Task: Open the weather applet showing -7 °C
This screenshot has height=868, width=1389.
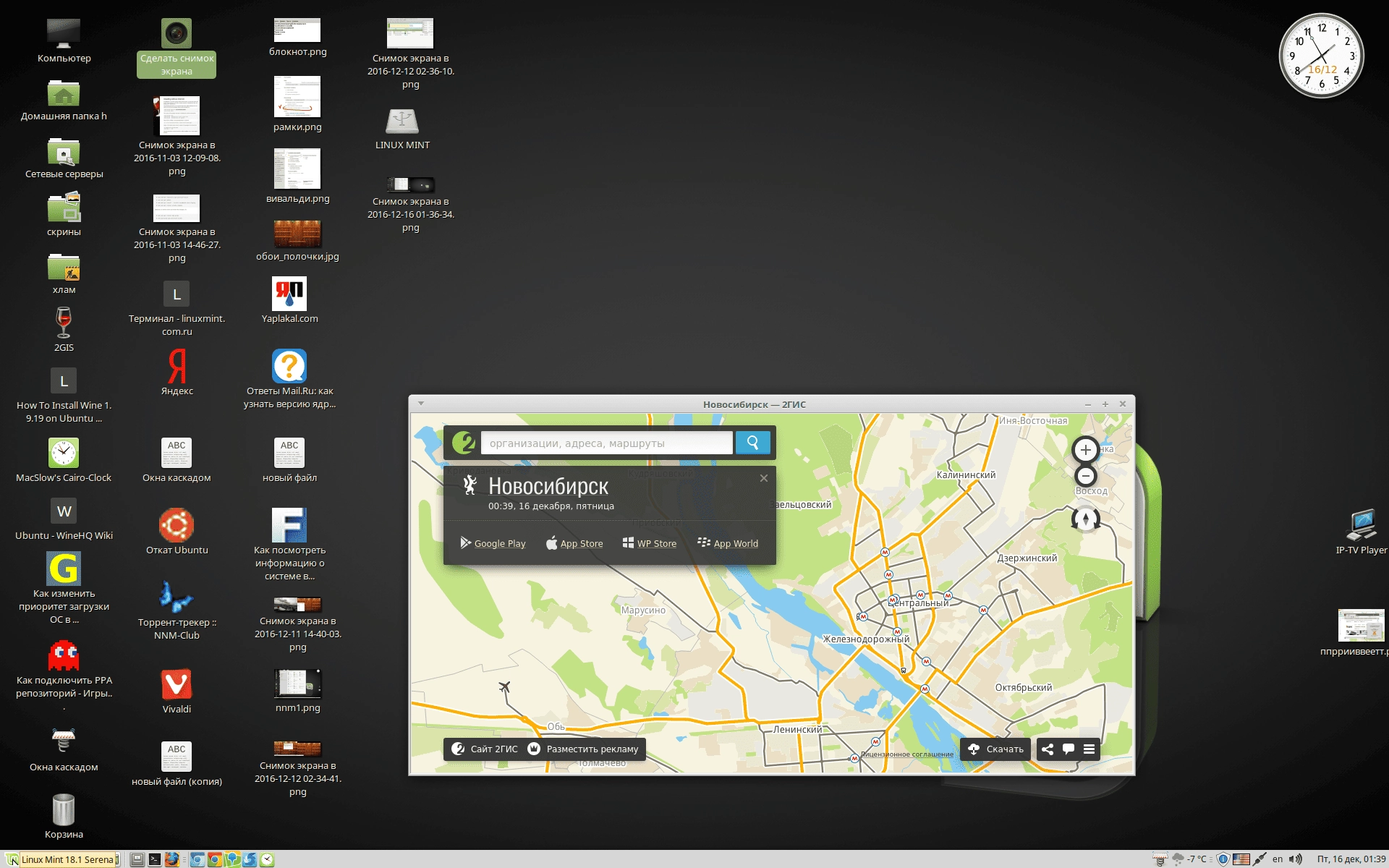Action: pos(1190,859)
